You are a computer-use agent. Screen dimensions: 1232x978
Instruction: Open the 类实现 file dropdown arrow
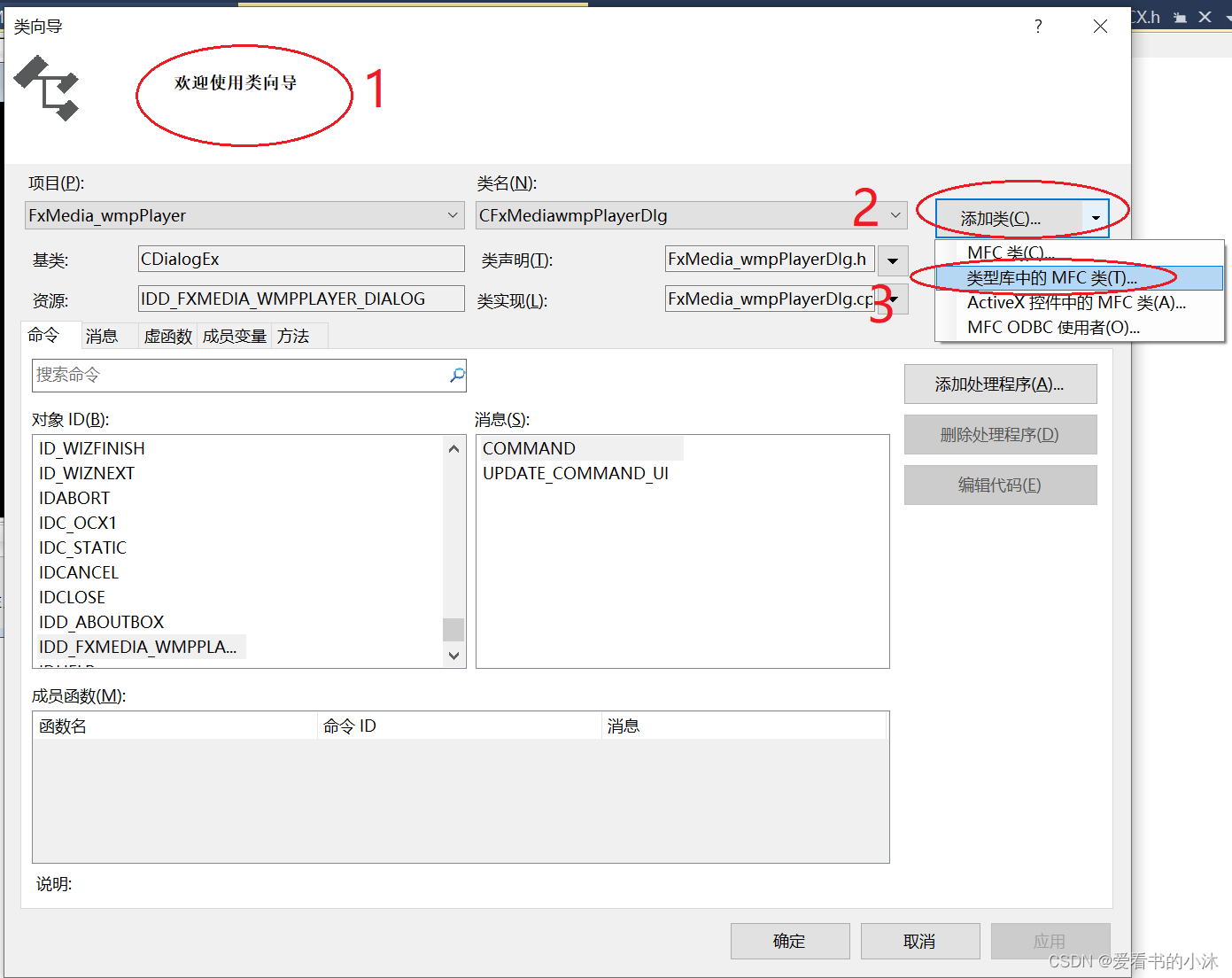tap(895, 299)
